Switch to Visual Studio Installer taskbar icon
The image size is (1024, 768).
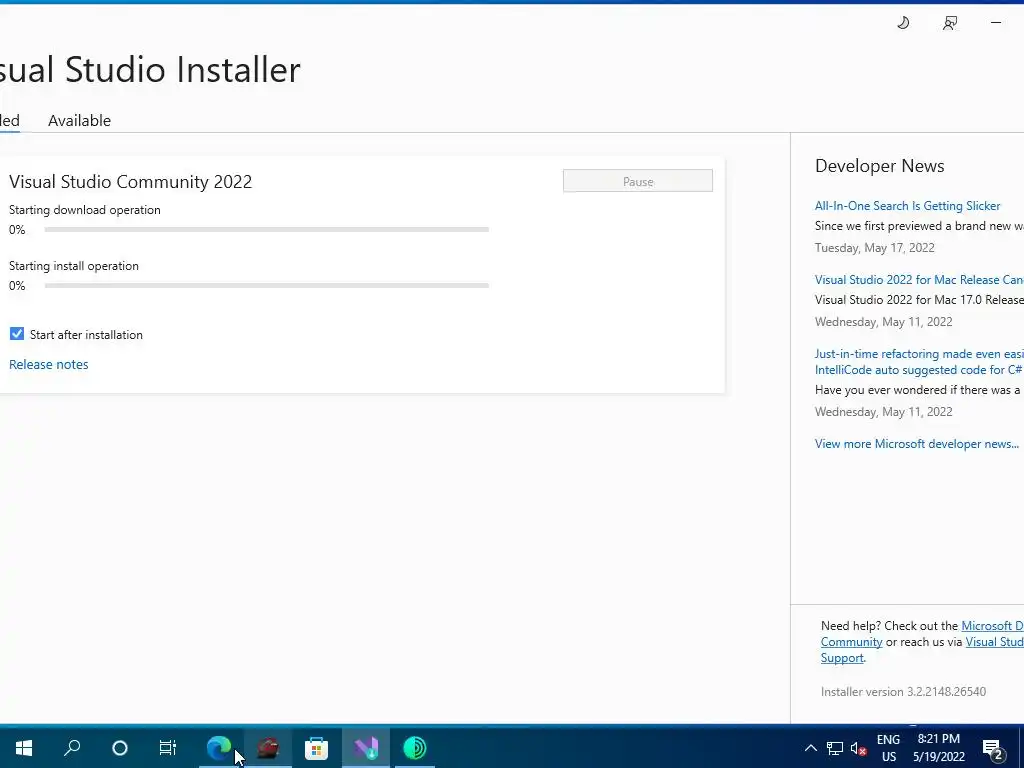click(x=366, y=748)
